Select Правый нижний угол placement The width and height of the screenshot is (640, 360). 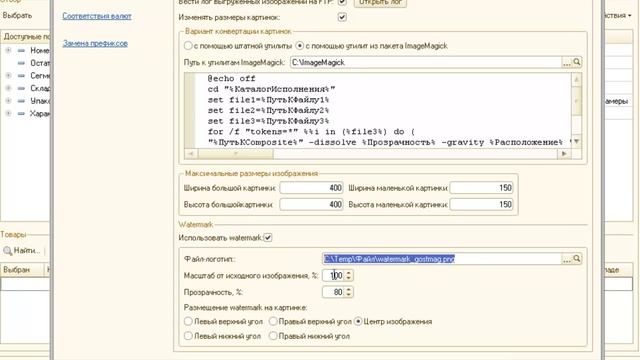273,336
